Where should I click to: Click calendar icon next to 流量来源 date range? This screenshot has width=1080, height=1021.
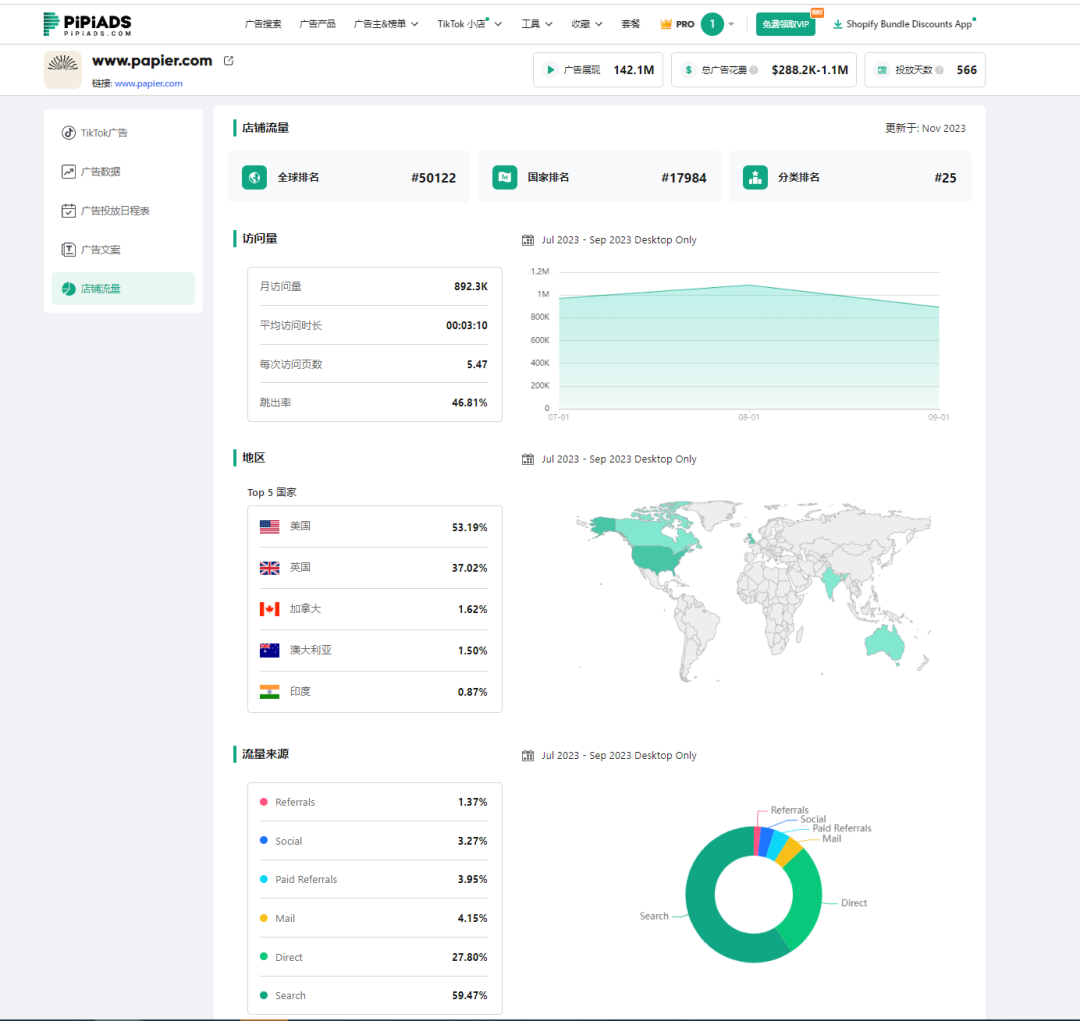click(x=528, y=755)
